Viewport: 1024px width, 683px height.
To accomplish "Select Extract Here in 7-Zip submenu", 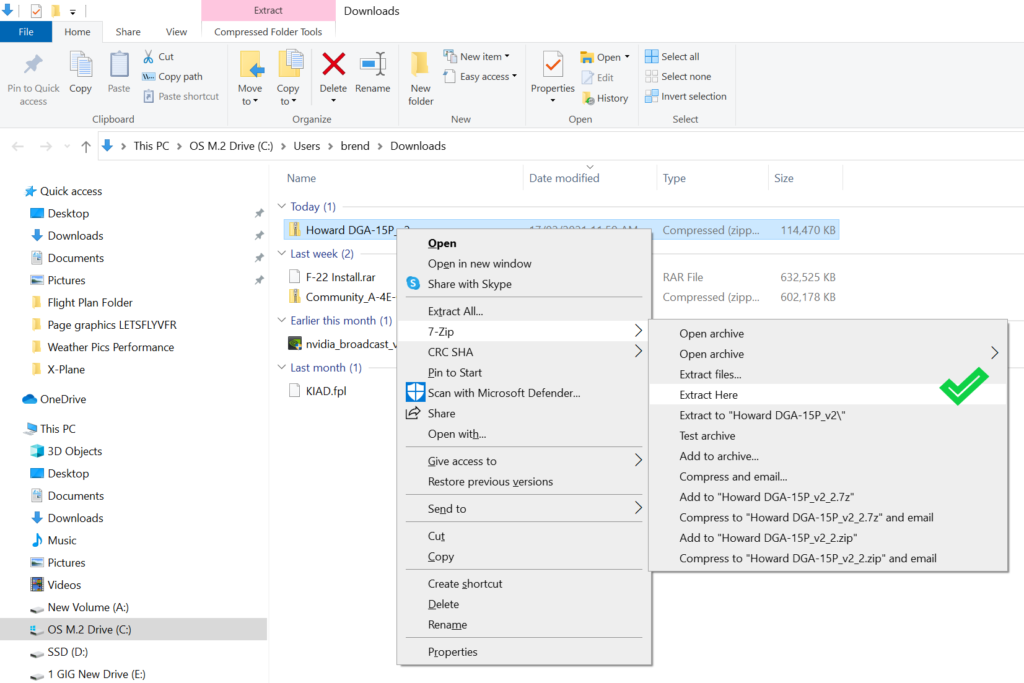I will pos(827,394).
